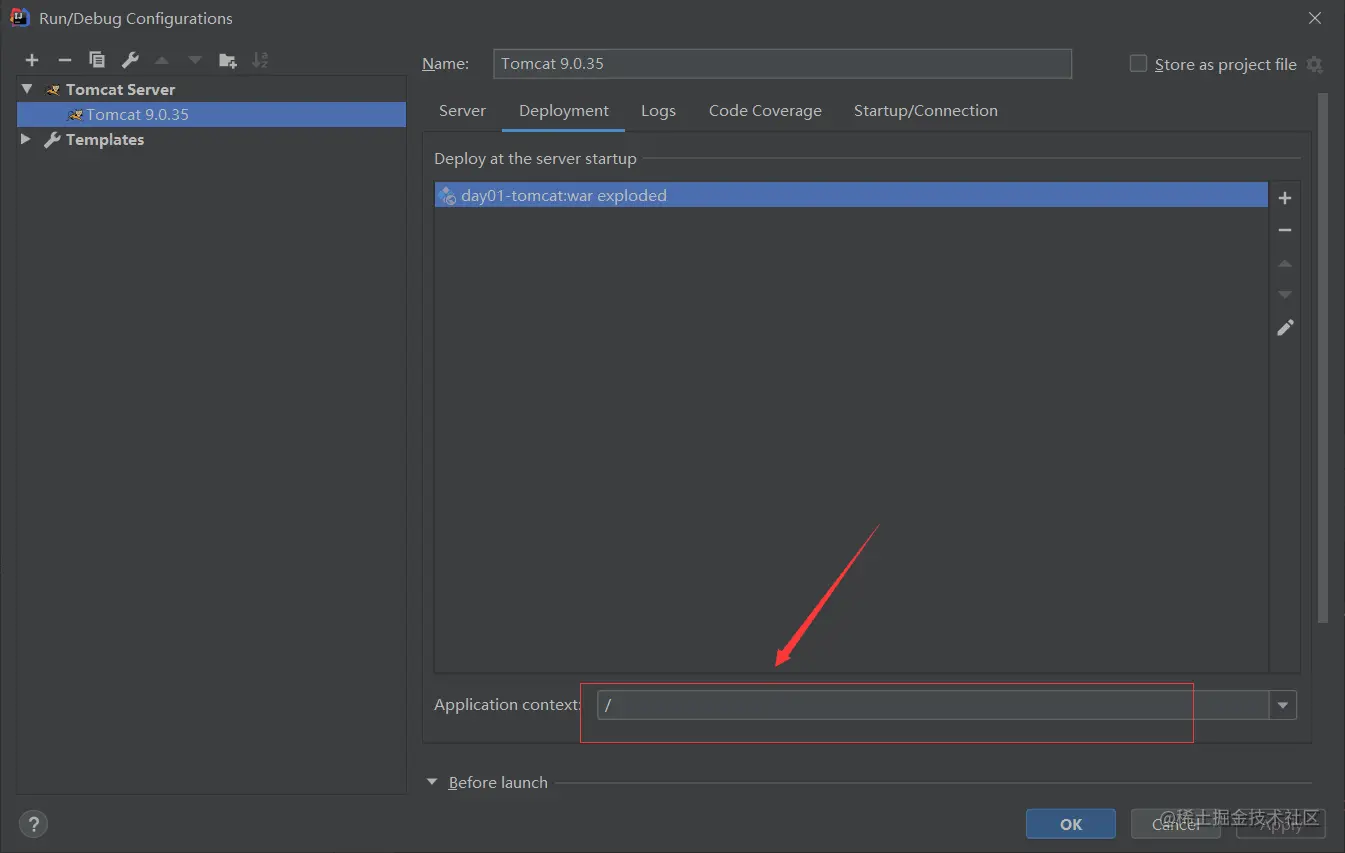Remove the selected configuration with minus icon
The width and height of the screenshot is (1345, 853).
pos(65,60)
